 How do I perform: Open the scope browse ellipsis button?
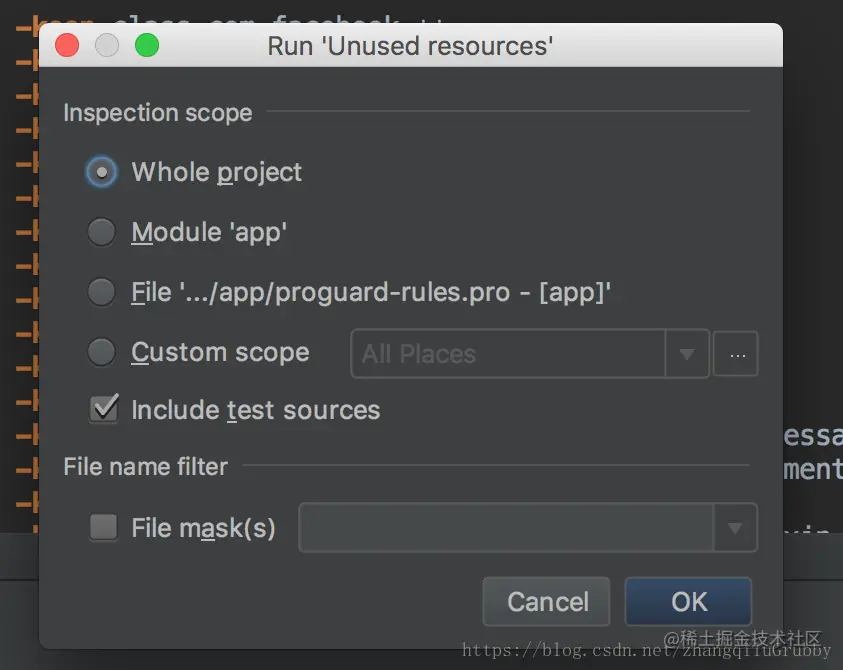click(737, 354)
